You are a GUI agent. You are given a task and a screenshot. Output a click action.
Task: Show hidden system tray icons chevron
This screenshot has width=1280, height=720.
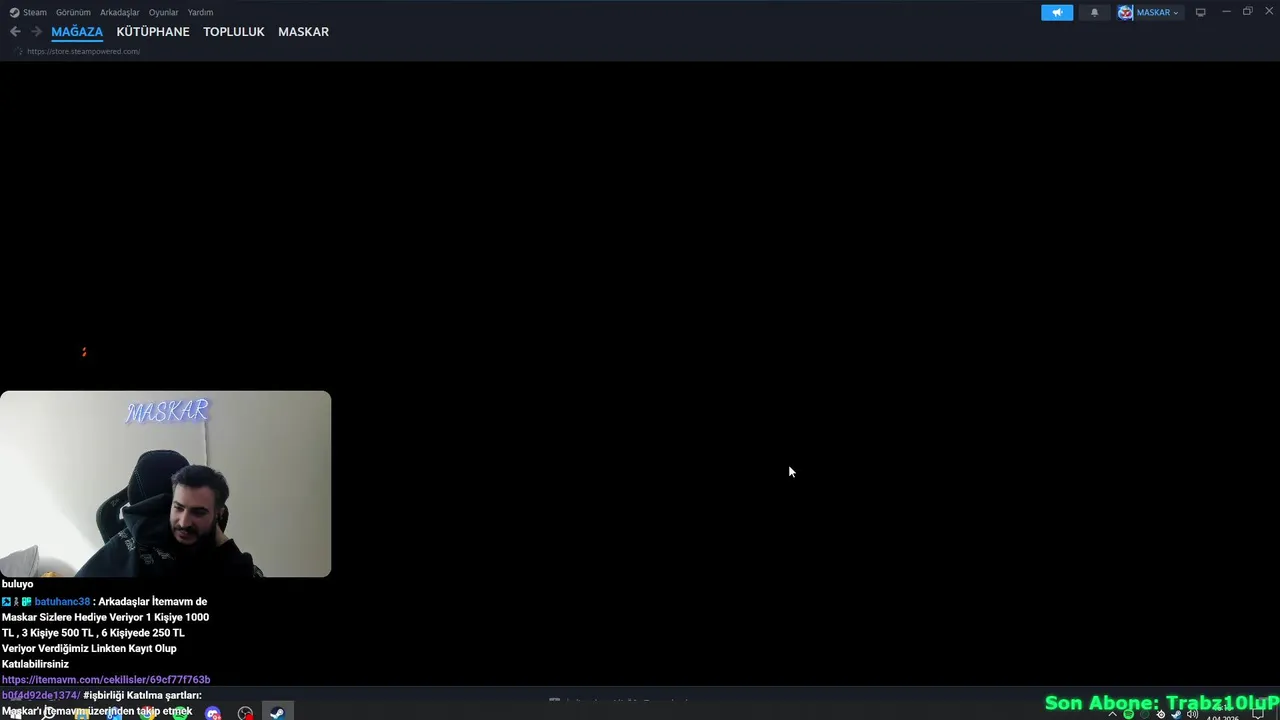click(1112, 714)
